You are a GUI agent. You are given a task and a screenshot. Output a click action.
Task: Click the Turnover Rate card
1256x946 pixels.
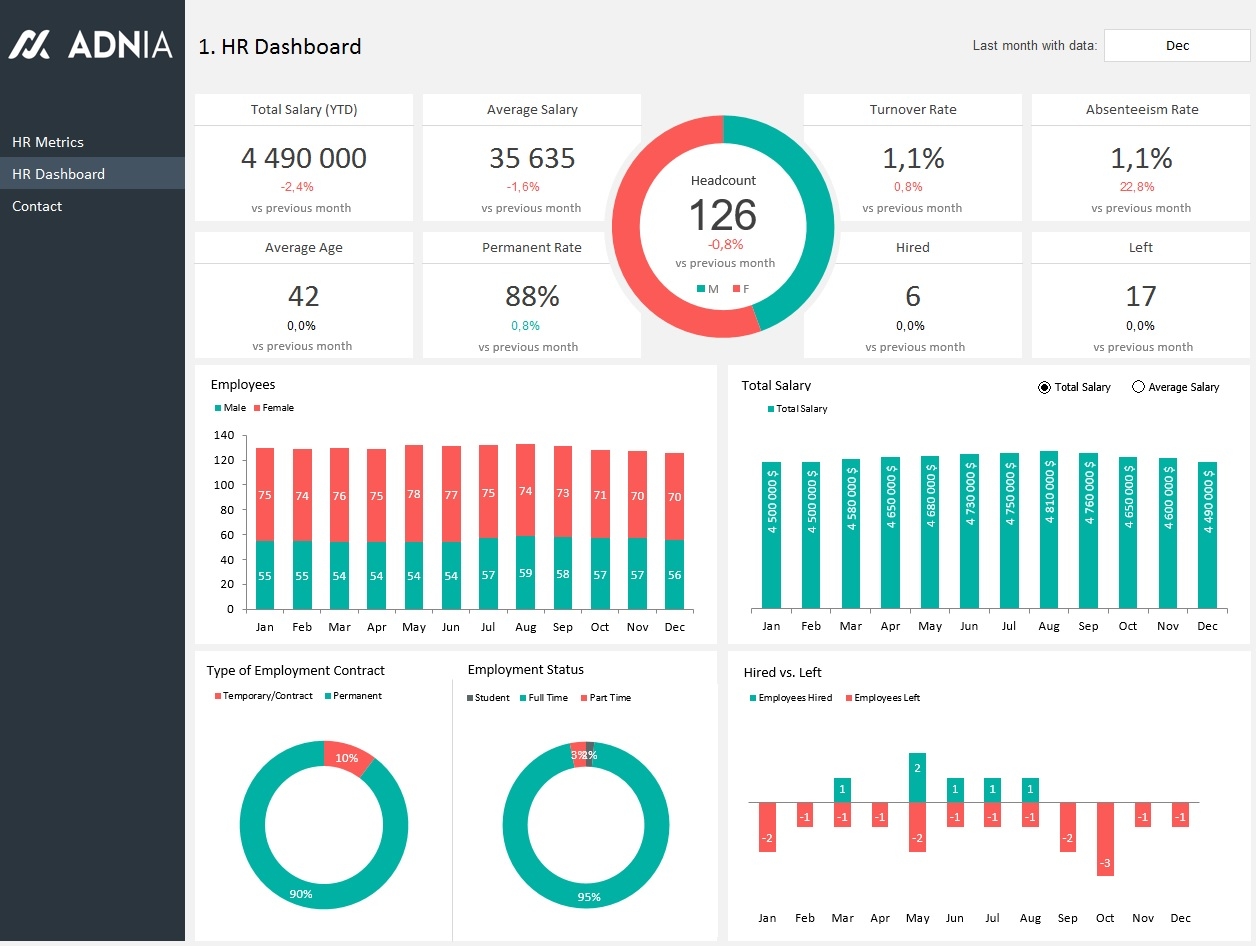[x=912, y=158]
